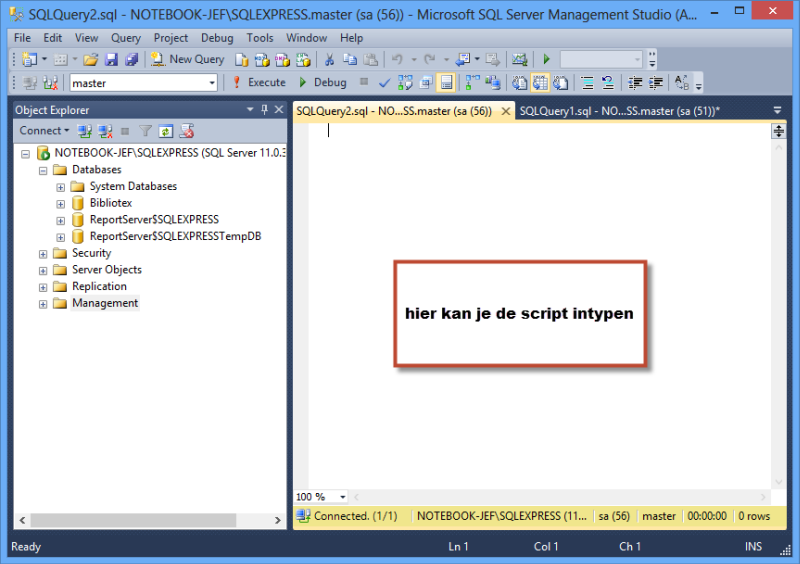Display Estimated Execution Plan icon
Screen dimensions: 800x564
pyautogui.click(x=405, y=83)
